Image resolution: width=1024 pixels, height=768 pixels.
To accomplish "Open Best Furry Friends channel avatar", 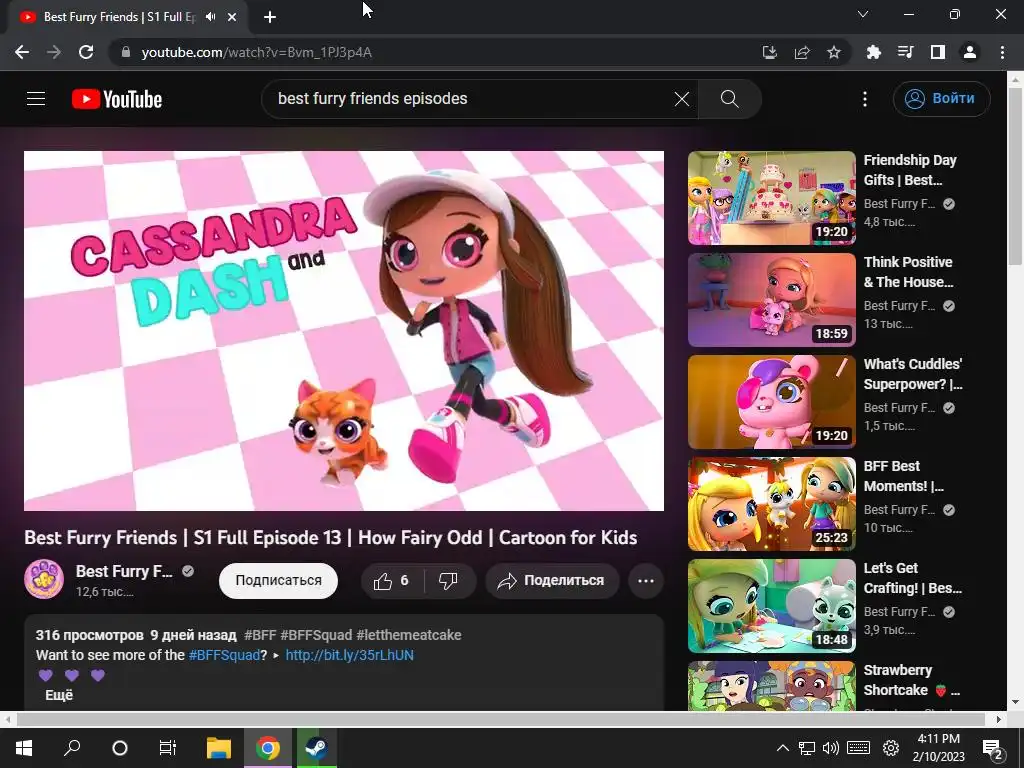I will tap(44, 579).
